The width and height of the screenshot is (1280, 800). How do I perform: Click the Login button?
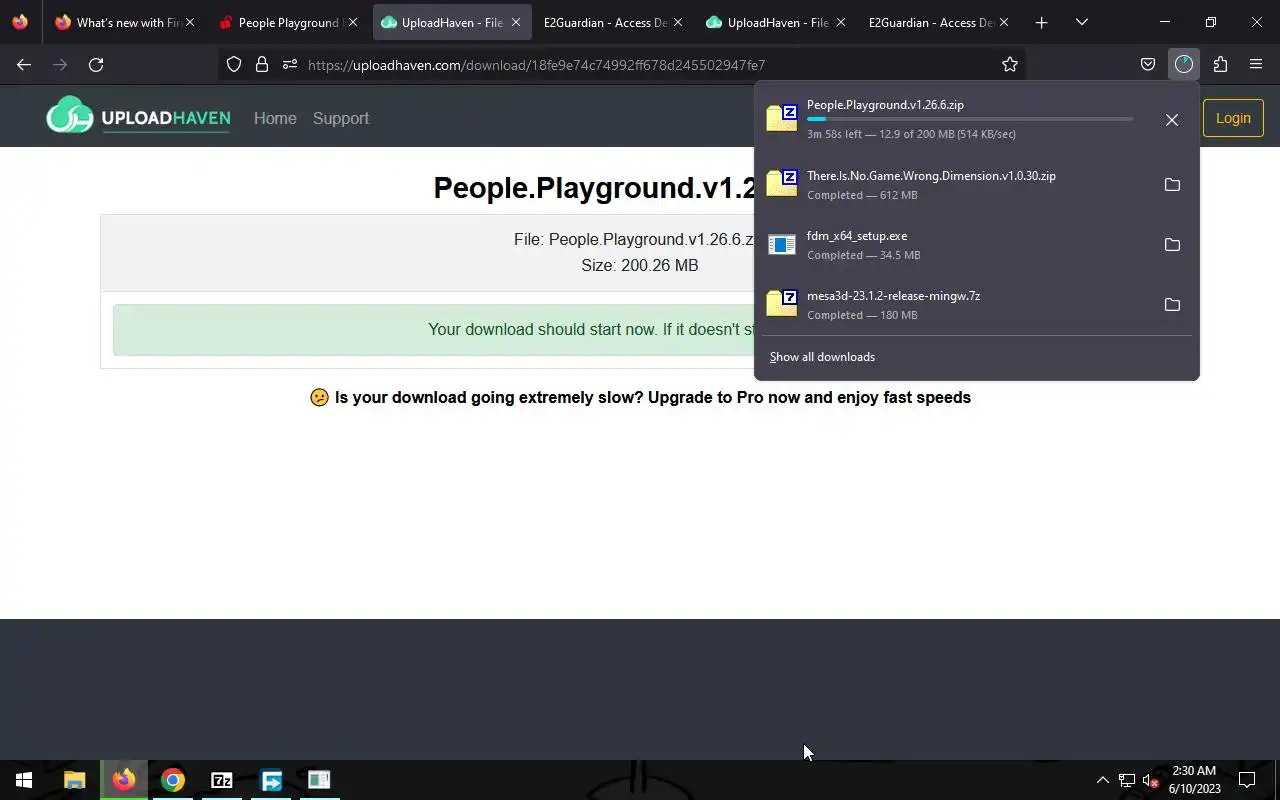tap(1233, 118)
